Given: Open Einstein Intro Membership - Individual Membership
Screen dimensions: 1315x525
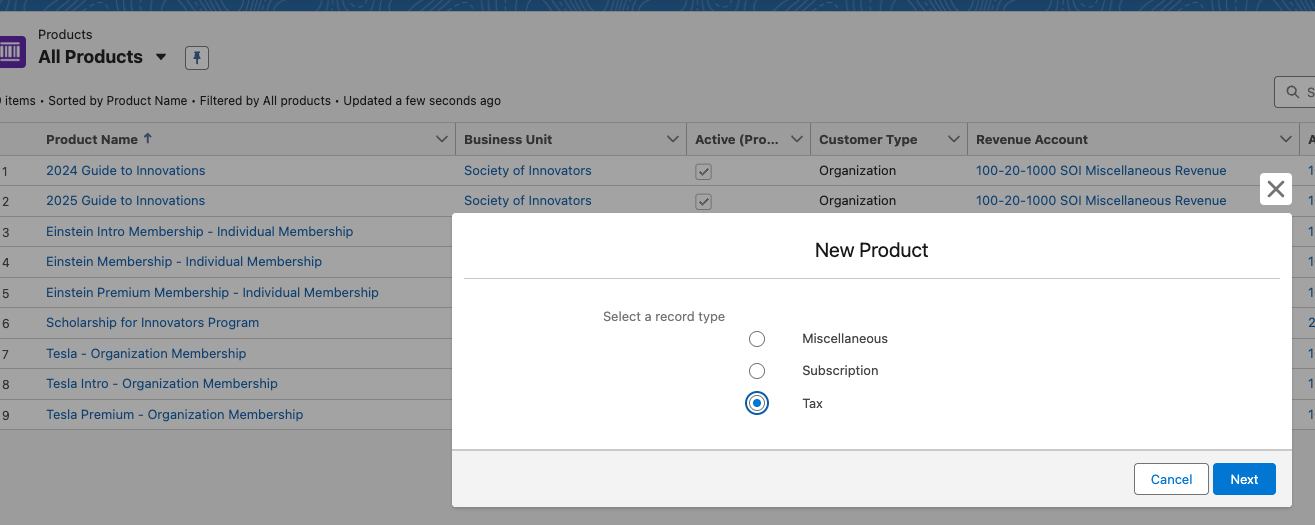Looking at the screenshot, I should tap(200, 231).
